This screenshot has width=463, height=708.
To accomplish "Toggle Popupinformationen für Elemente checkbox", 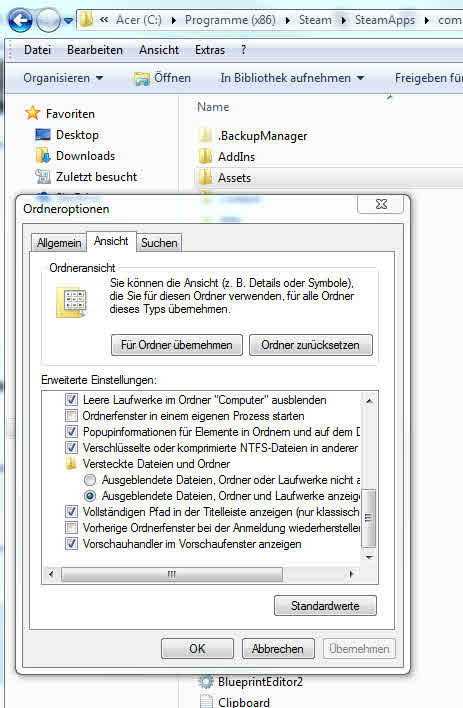I will tap(71, 432).
